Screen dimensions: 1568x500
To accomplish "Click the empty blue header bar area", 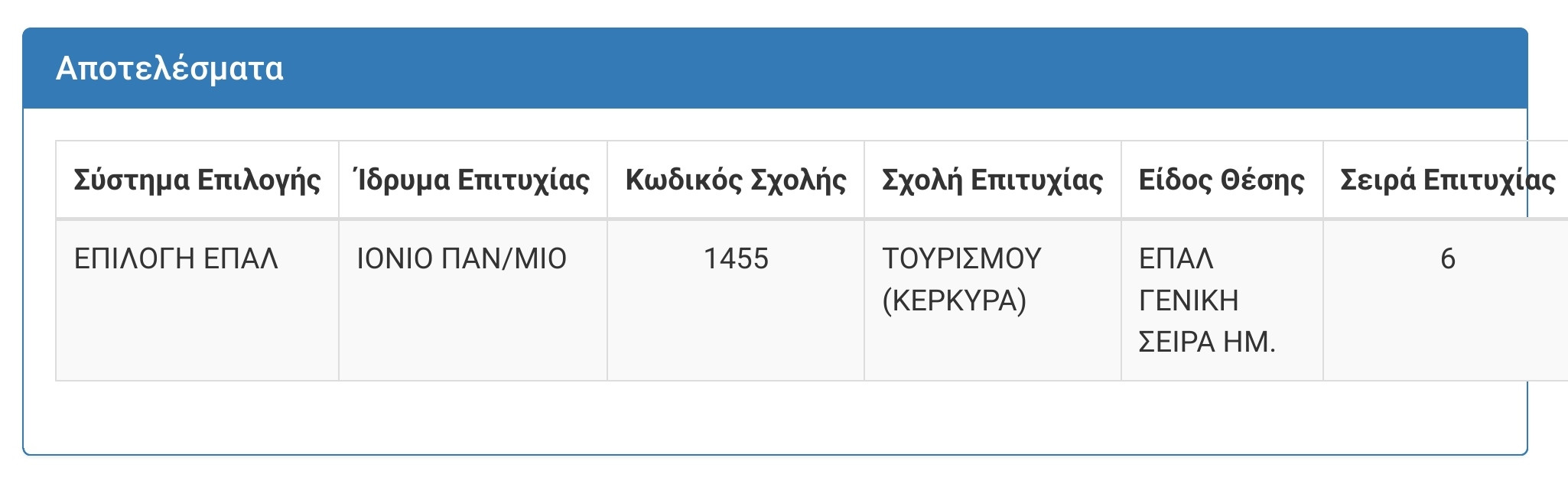I will (918, 69).
